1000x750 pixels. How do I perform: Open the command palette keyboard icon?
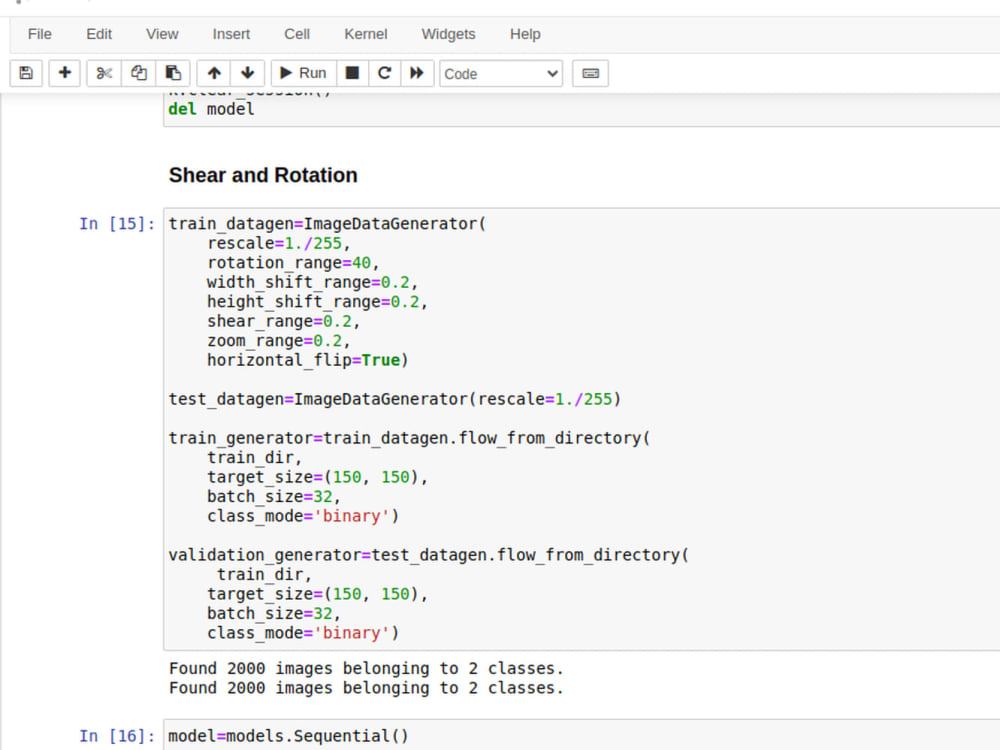tap(590, 72)
